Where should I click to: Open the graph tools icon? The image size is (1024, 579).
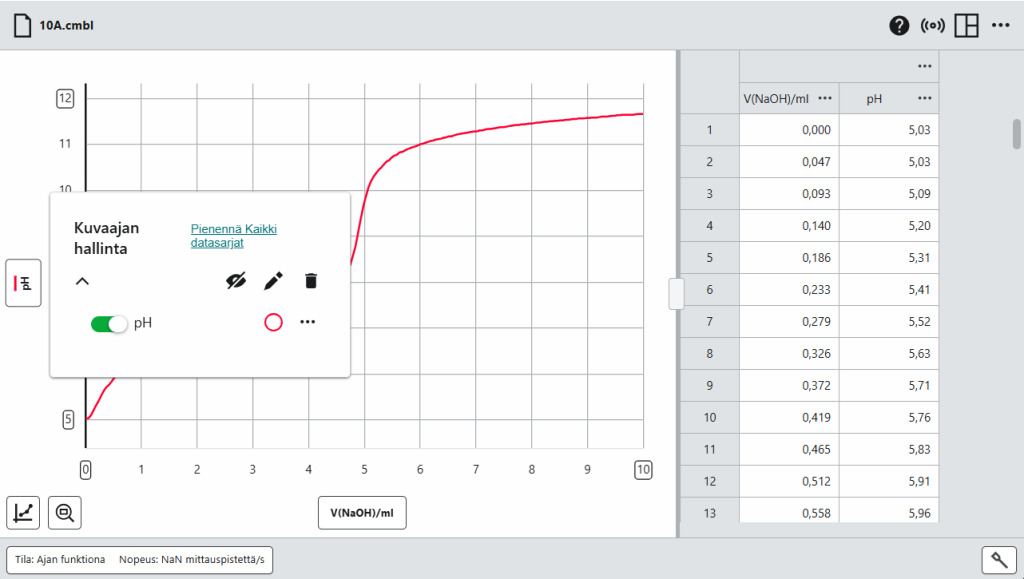pyautogui.click(x=24, y=512)
